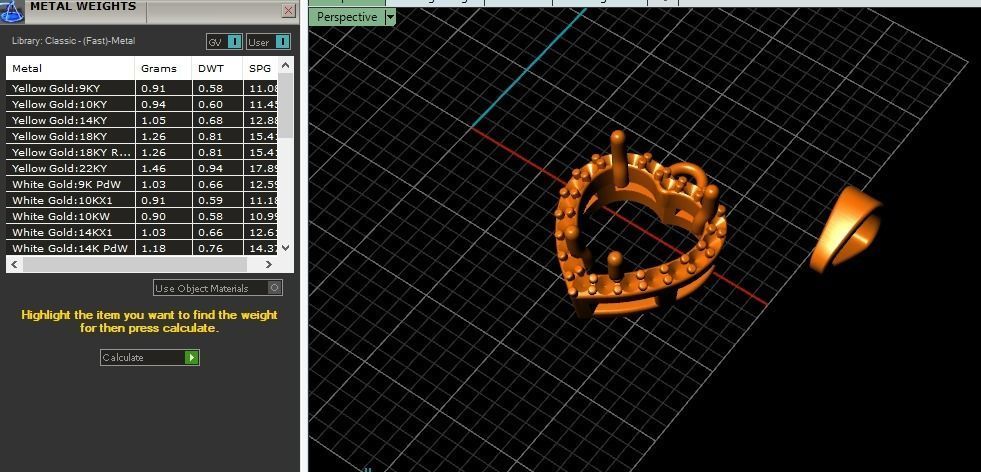Toggle Use Object Materials option

coord(218,288)
